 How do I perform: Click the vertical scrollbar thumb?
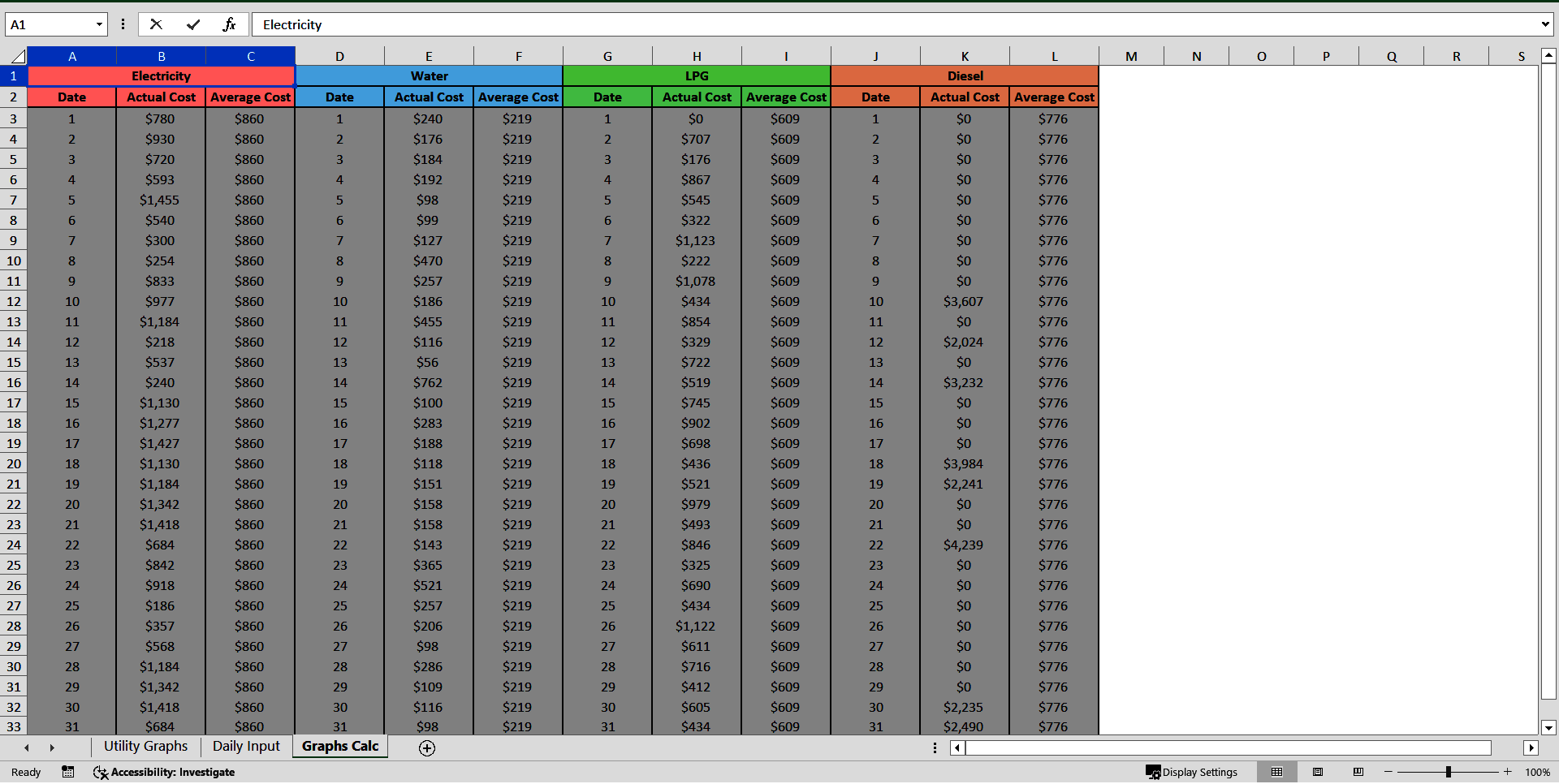1548,381
